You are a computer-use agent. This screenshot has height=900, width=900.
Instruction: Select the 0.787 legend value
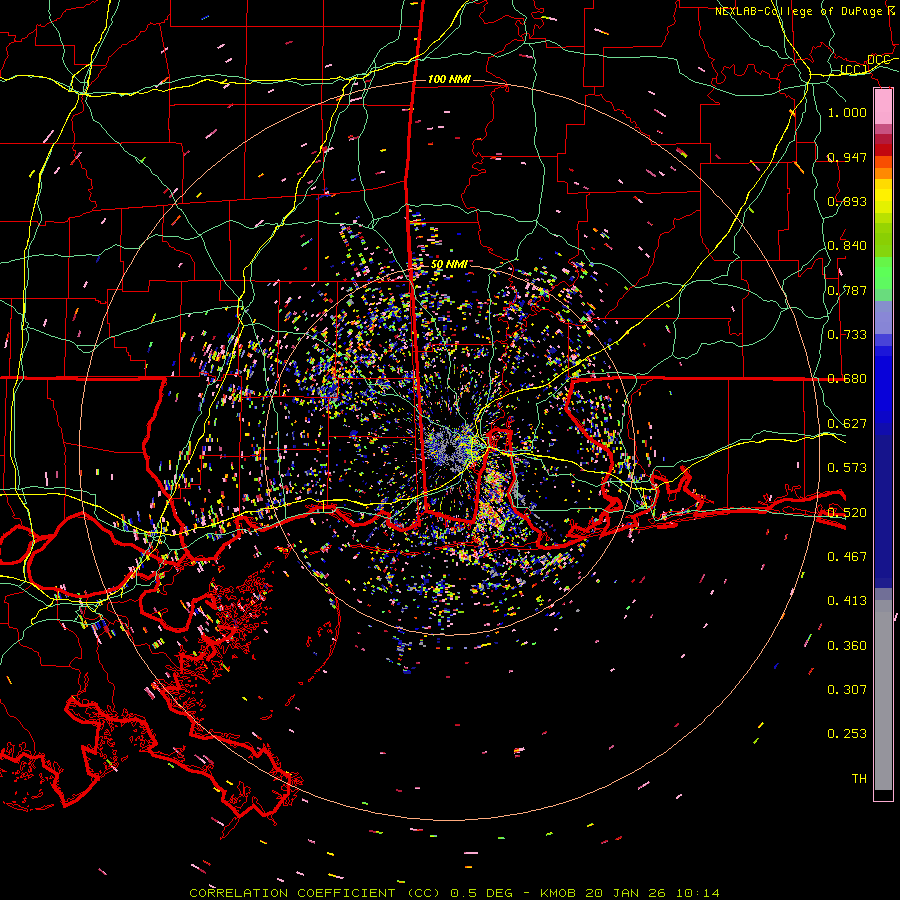(x=847, y=290)
